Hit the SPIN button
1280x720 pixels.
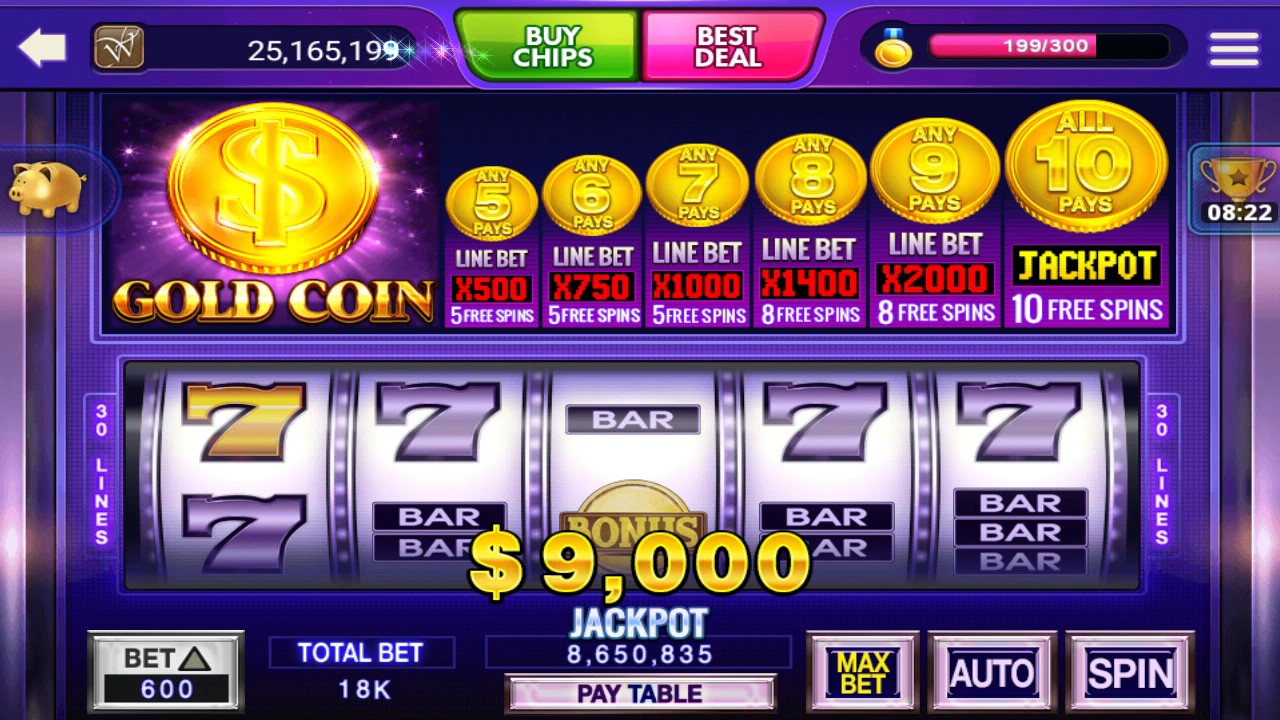pos(1130,673)
